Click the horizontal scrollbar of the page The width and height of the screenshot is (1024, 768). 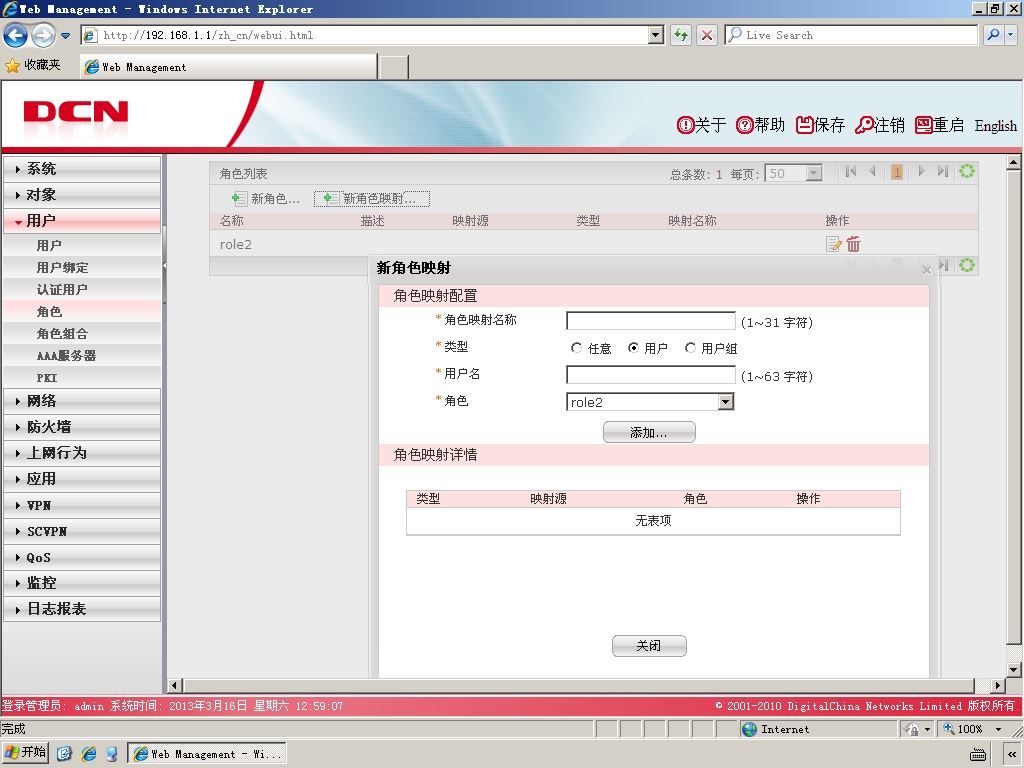click(578, 685)
